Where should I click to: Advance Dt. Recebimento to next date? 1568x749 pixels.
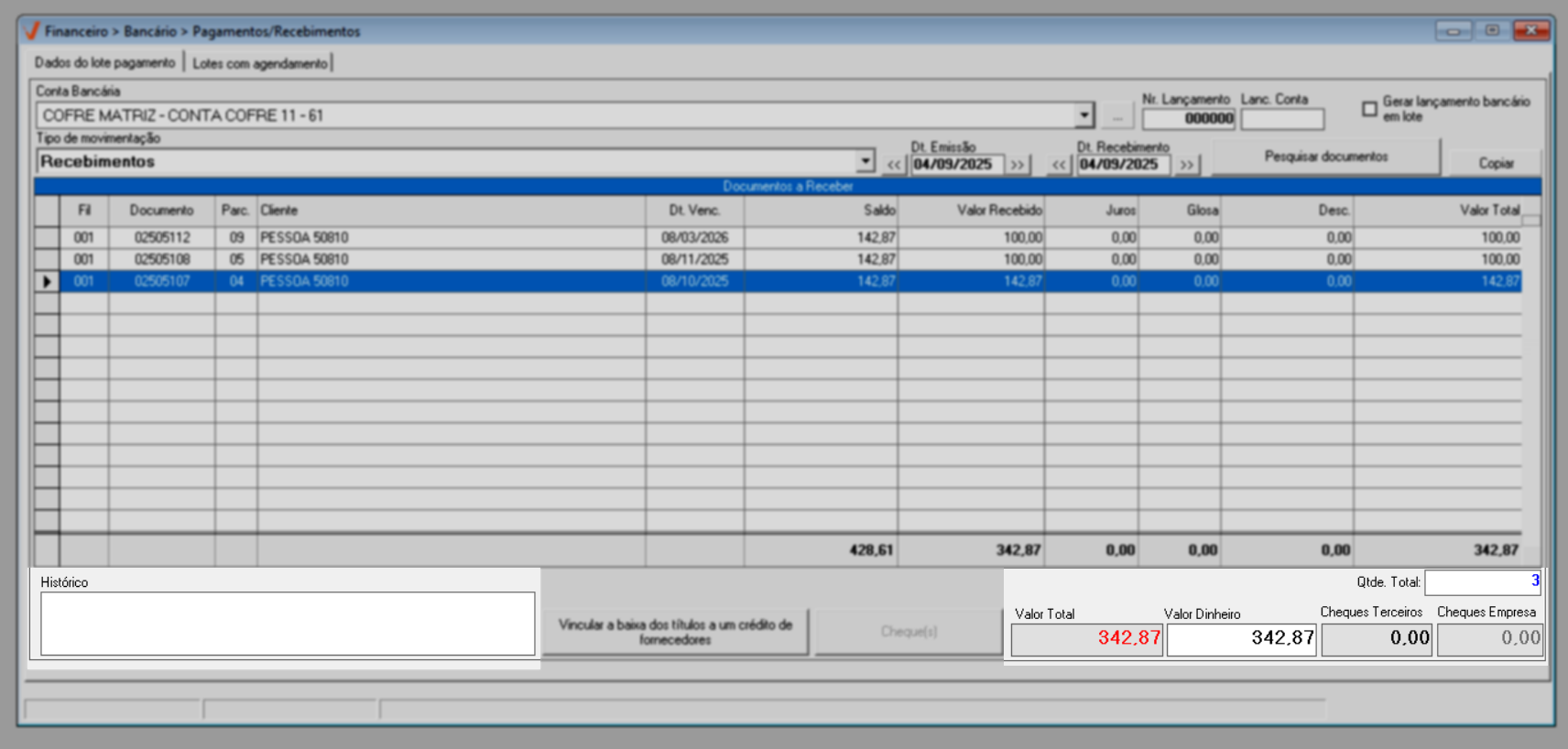1187,165
